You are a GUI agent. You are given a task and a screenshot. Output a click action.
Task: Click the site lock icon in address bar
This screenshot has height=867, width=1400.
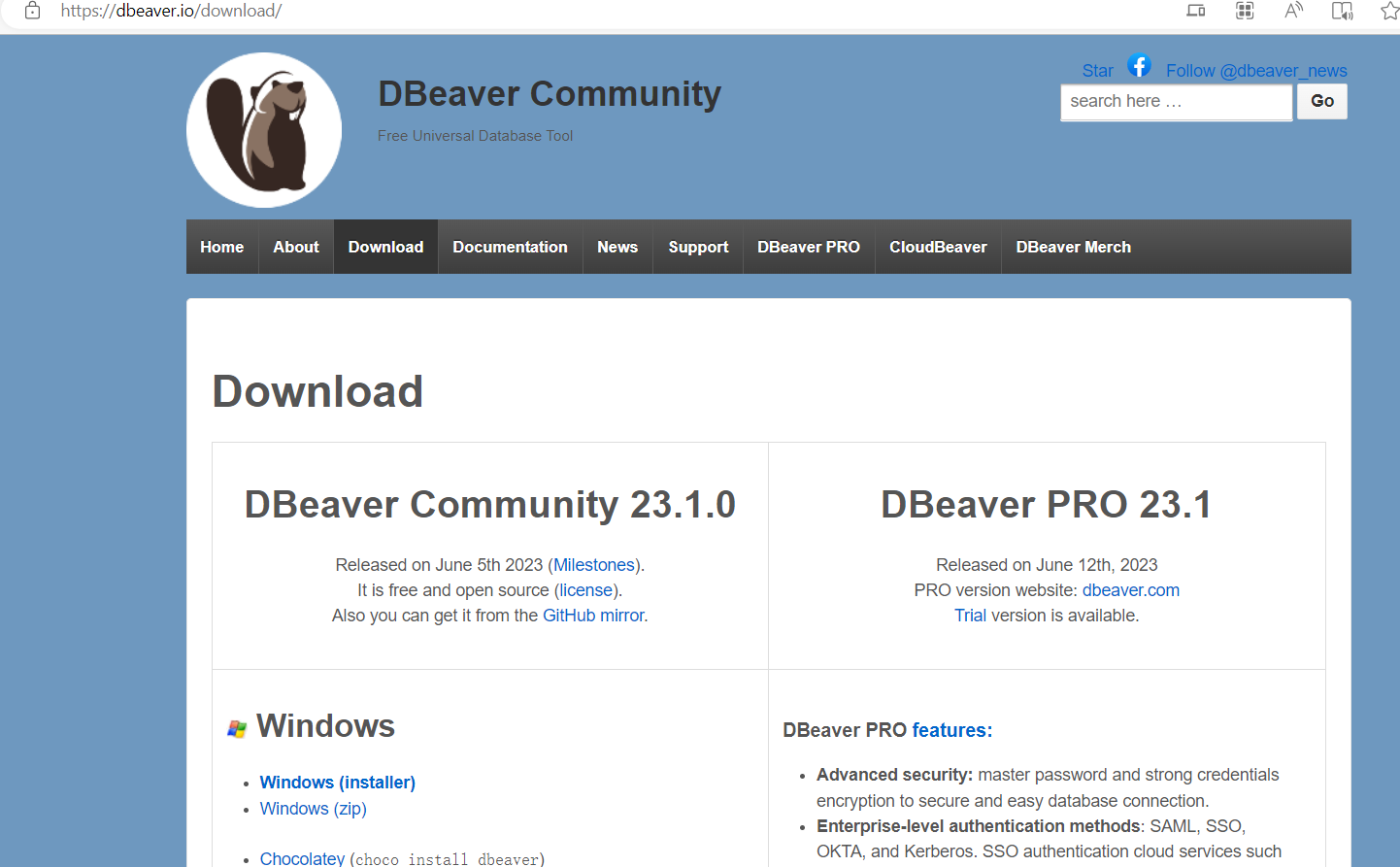(32, 11)
